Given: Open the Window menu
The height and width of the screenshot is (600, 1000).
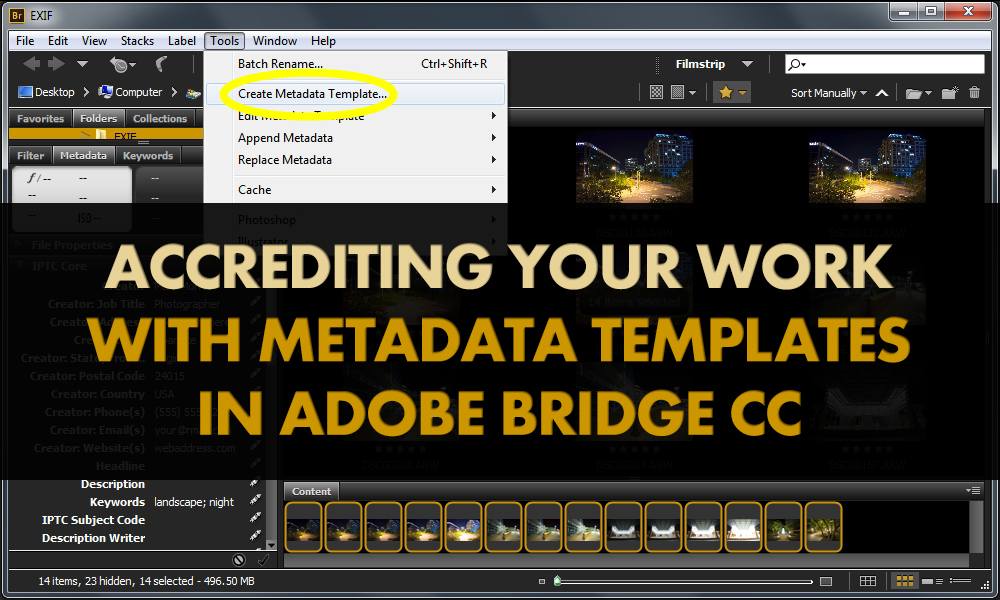Looking at the screenshot, I should pos(275,41).
